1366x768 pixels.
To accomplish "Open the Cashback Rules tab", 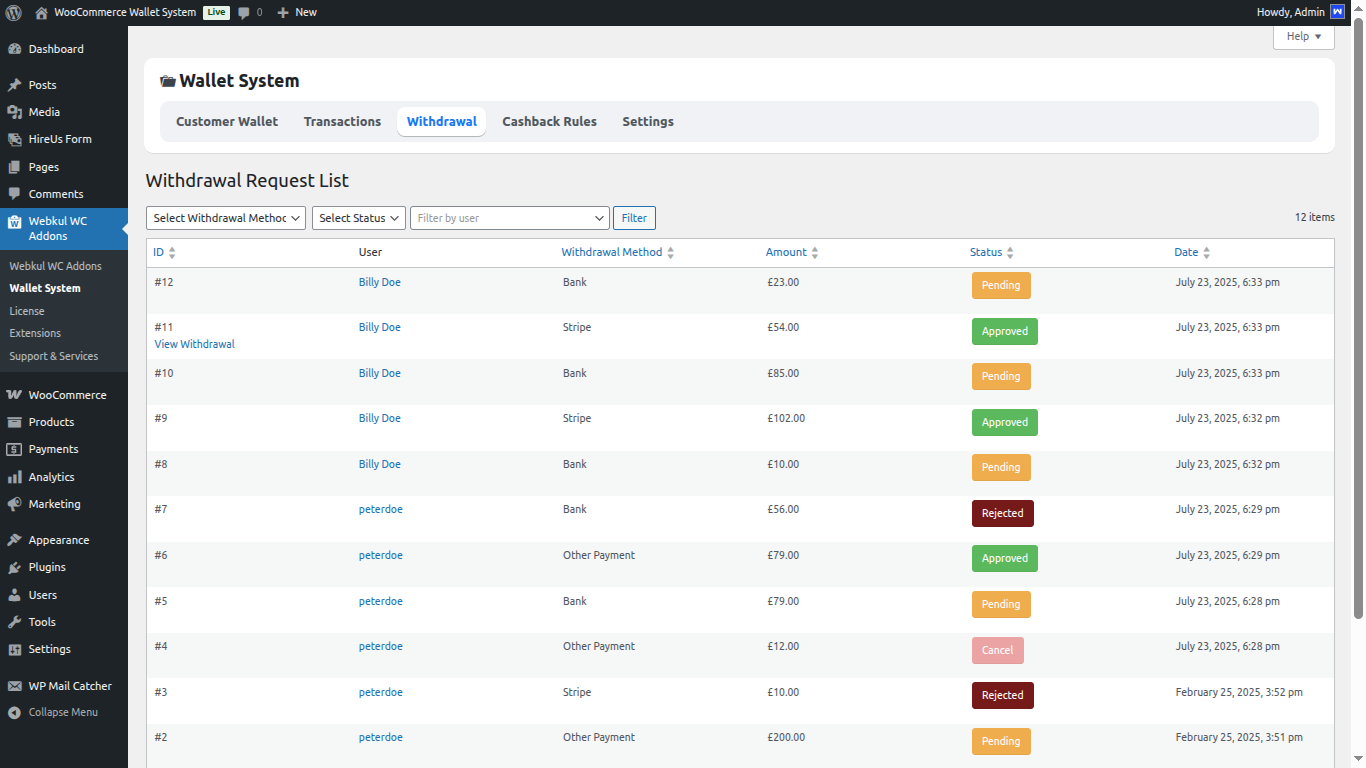I will [549, 121].
